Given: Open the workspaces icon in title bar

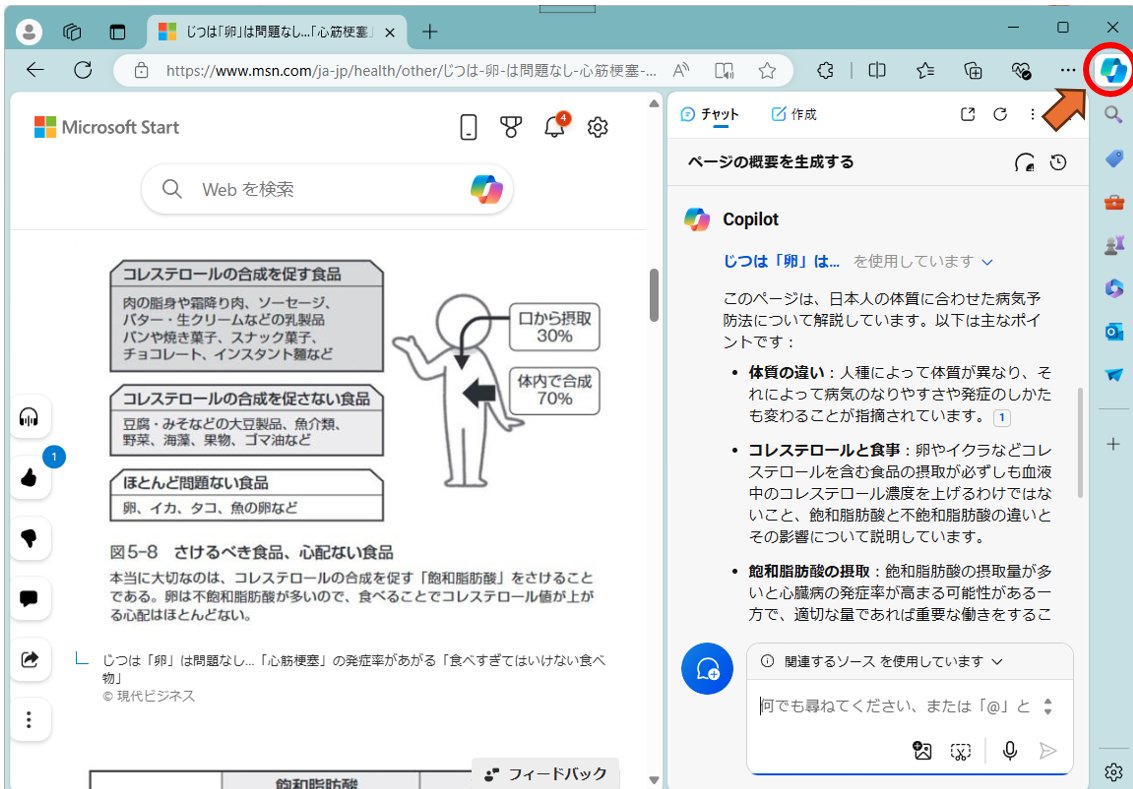Looking at the screenshot, I should tap(72, 32).
